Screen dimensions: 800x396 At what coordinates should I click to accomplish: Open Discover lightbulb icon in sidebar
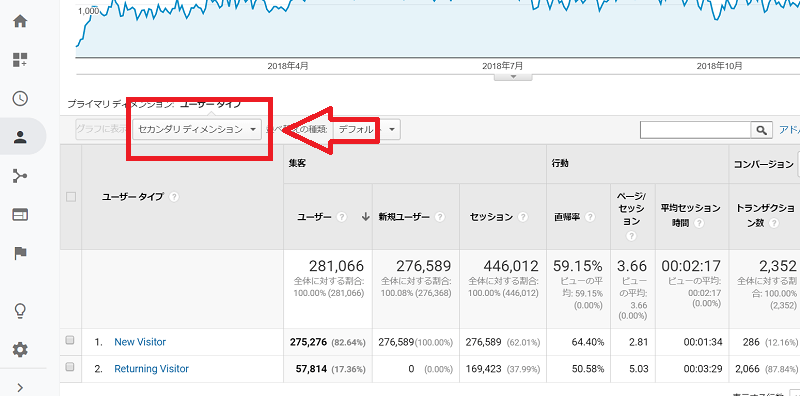[x=20, y=310]
